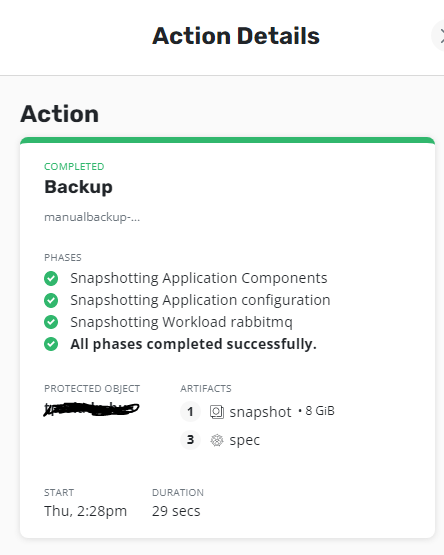Click the Backup action title

coord(78,187)
